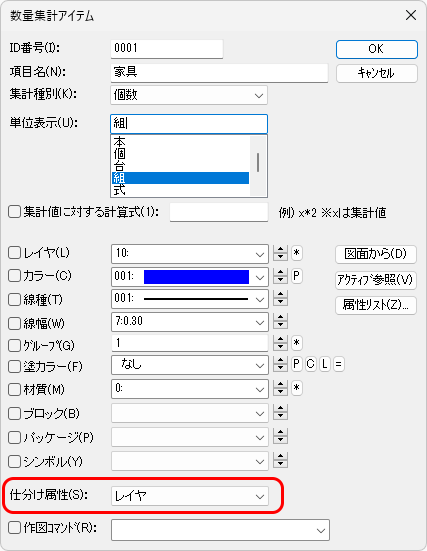Click the L button in the 塗カラー row
This screenshot has height=551, width=427.
(x=325, y=364)
